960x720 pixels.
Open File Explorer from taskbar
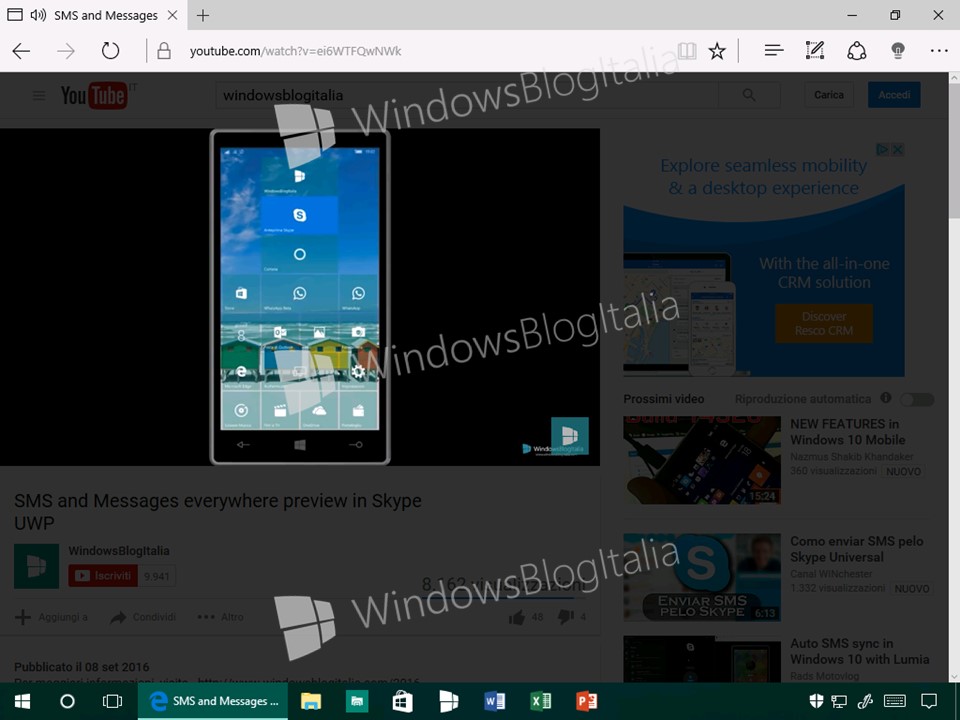click(x=310, y=701)
